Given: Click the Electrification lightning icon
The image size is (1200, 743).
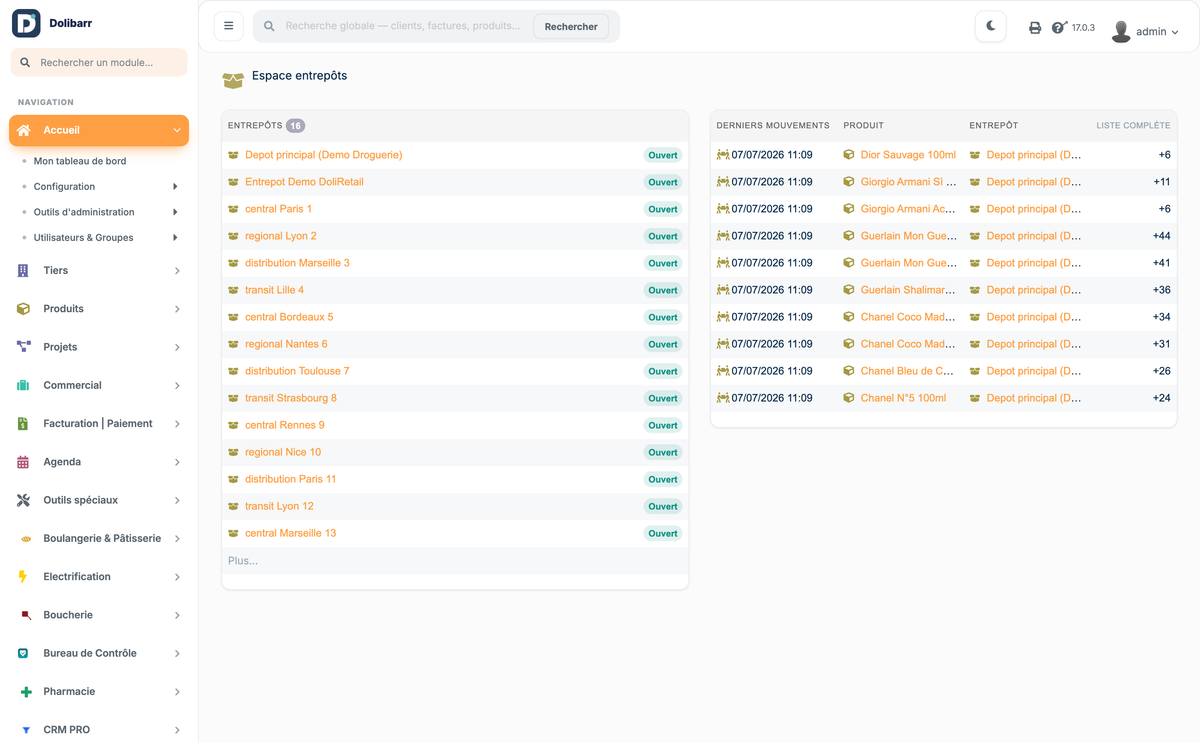Looking at the screenshot, I should coord(23,577).
